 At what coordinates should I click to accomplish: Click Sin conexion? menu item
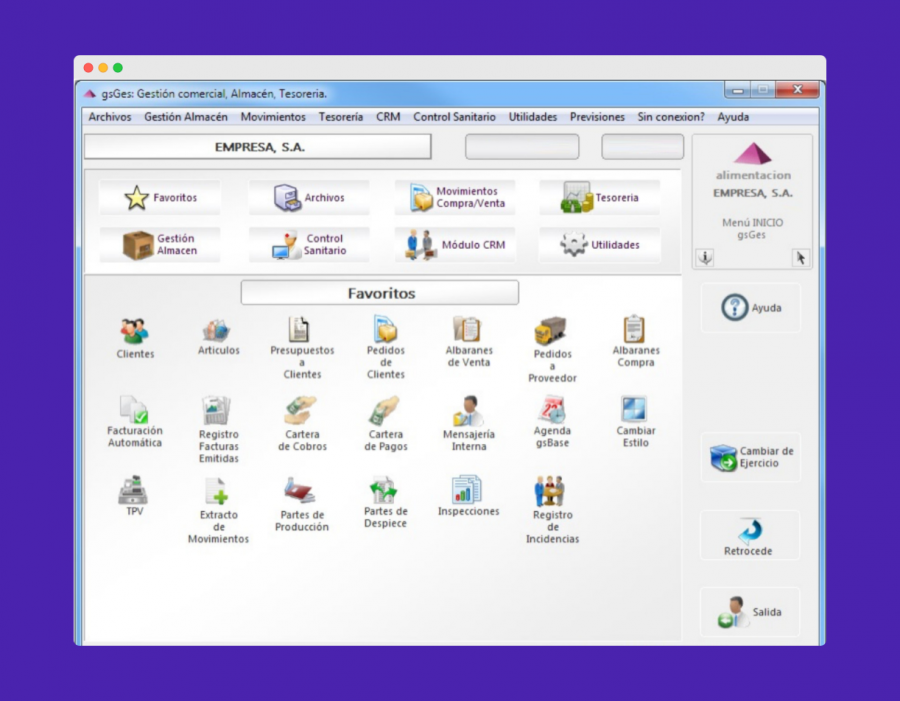pos(670,117)
